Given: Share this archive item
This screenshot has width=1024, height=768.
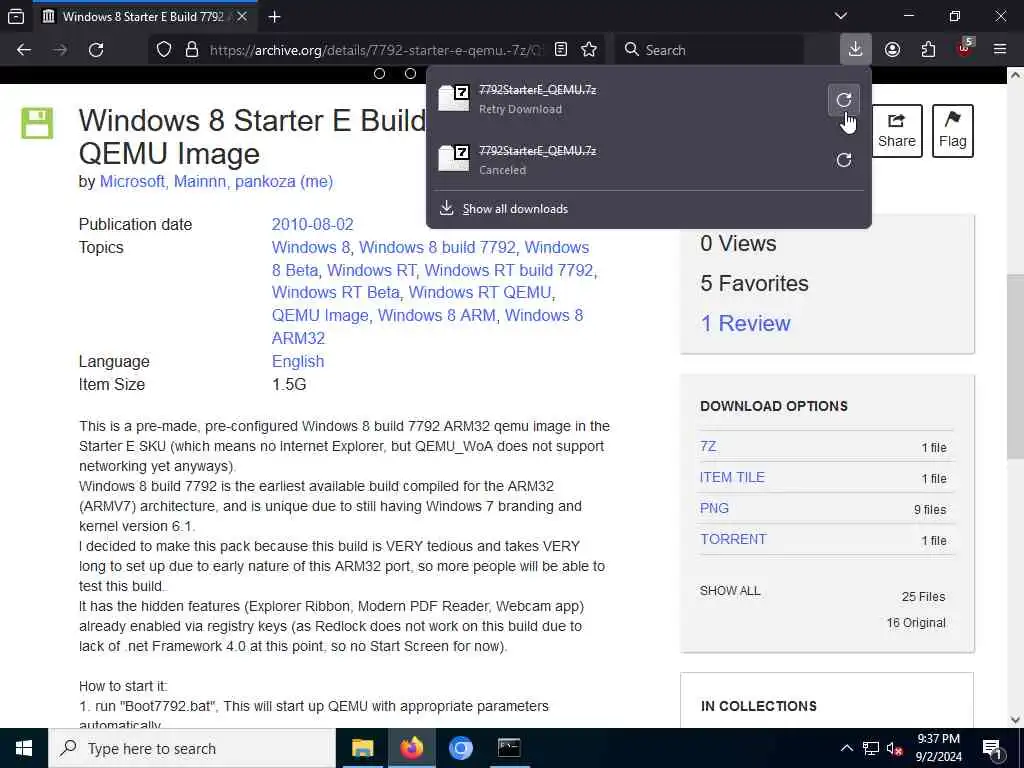Looking at the screenshot, I should (897, 131).
